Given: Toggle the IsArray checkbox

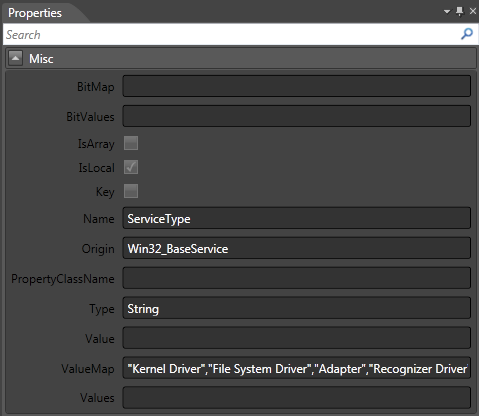Looking at the screenshot, I should click(131, 143).
